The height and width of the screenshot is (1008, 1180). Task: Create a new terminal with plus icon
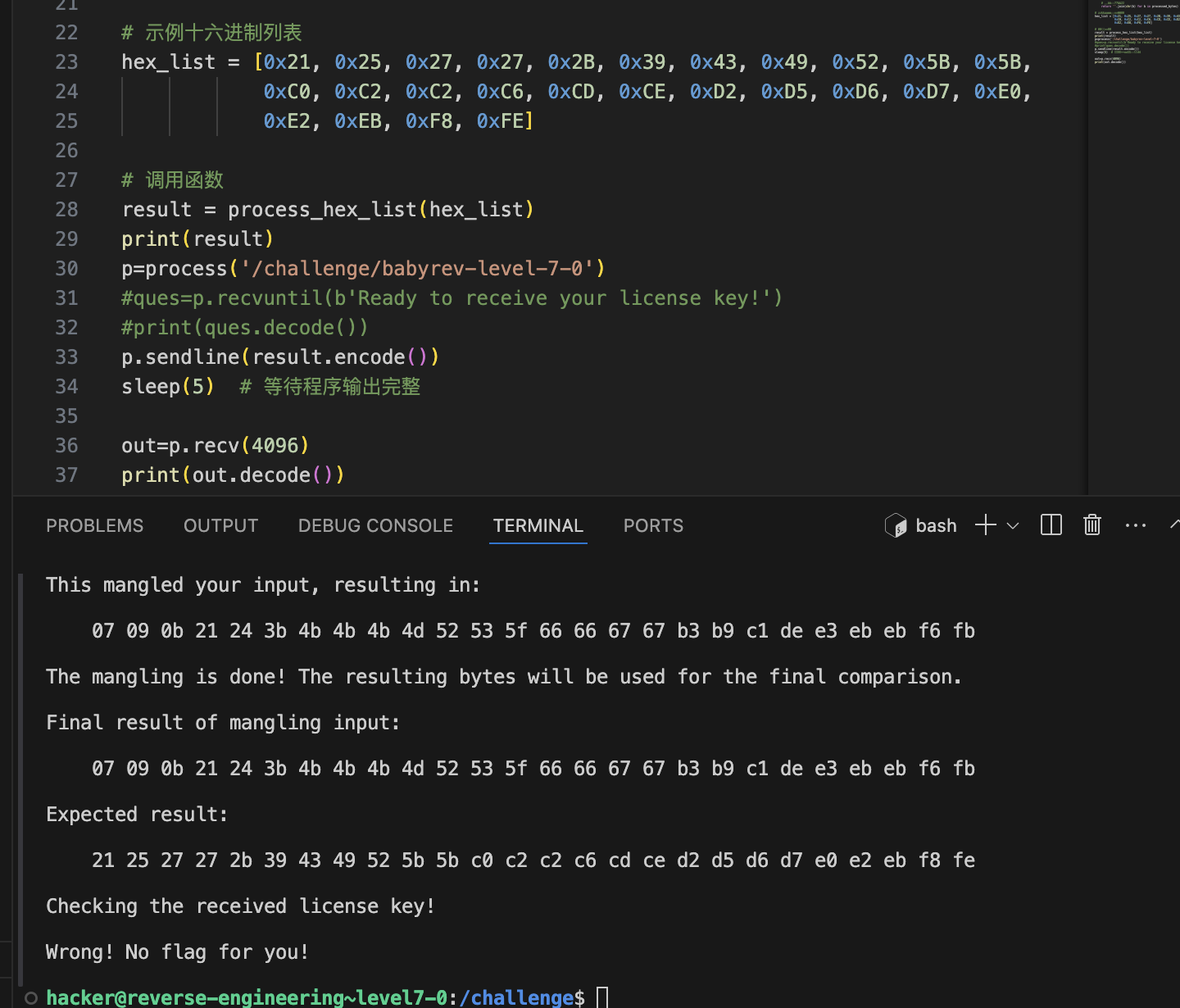tap(986, 525)
